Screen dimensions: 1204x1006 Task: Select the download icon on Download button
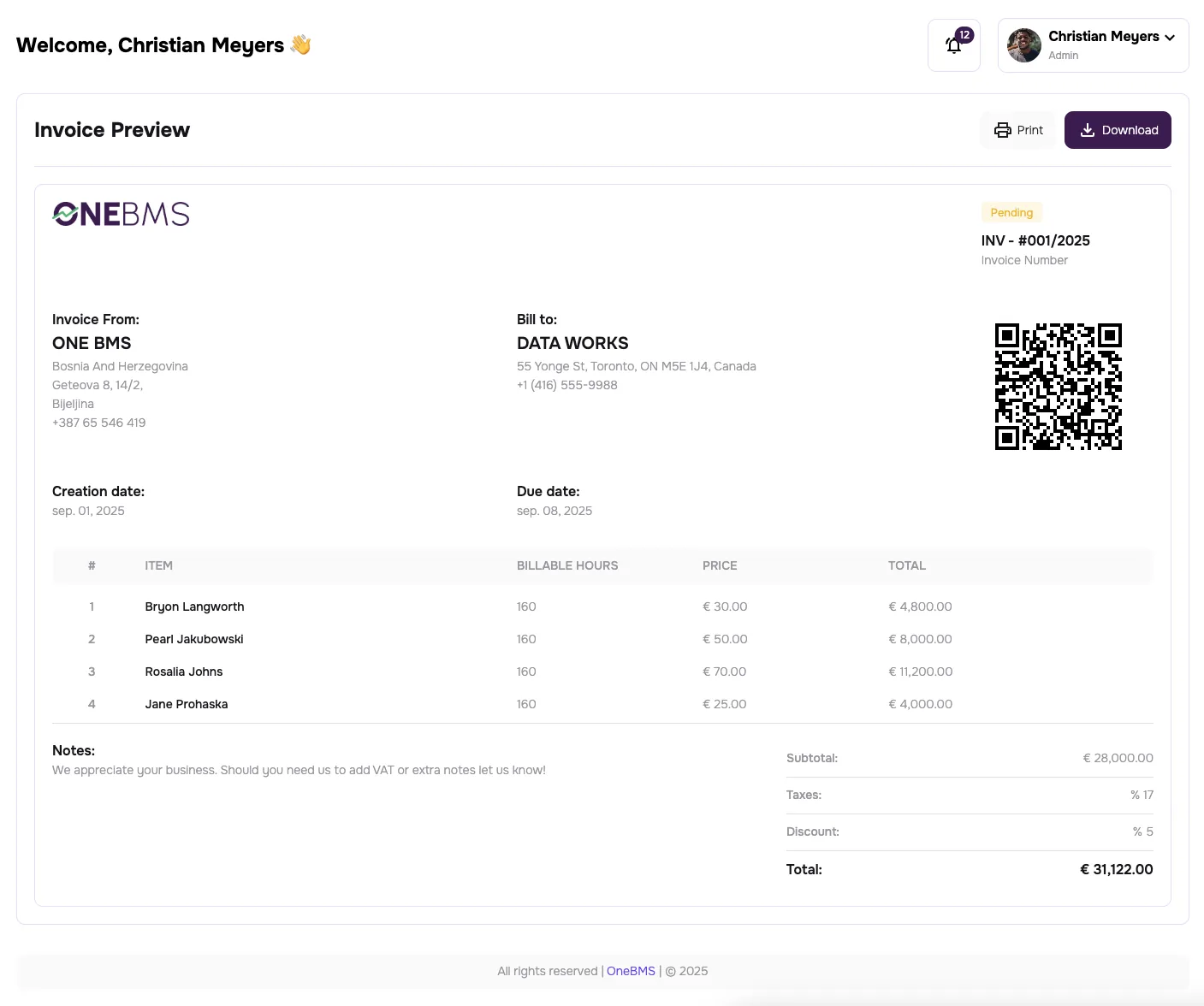1087,129
